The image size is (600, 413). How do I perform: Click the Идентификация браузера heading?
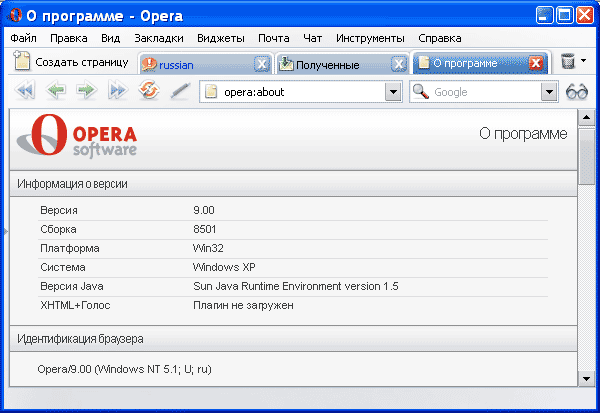point(80,339)
